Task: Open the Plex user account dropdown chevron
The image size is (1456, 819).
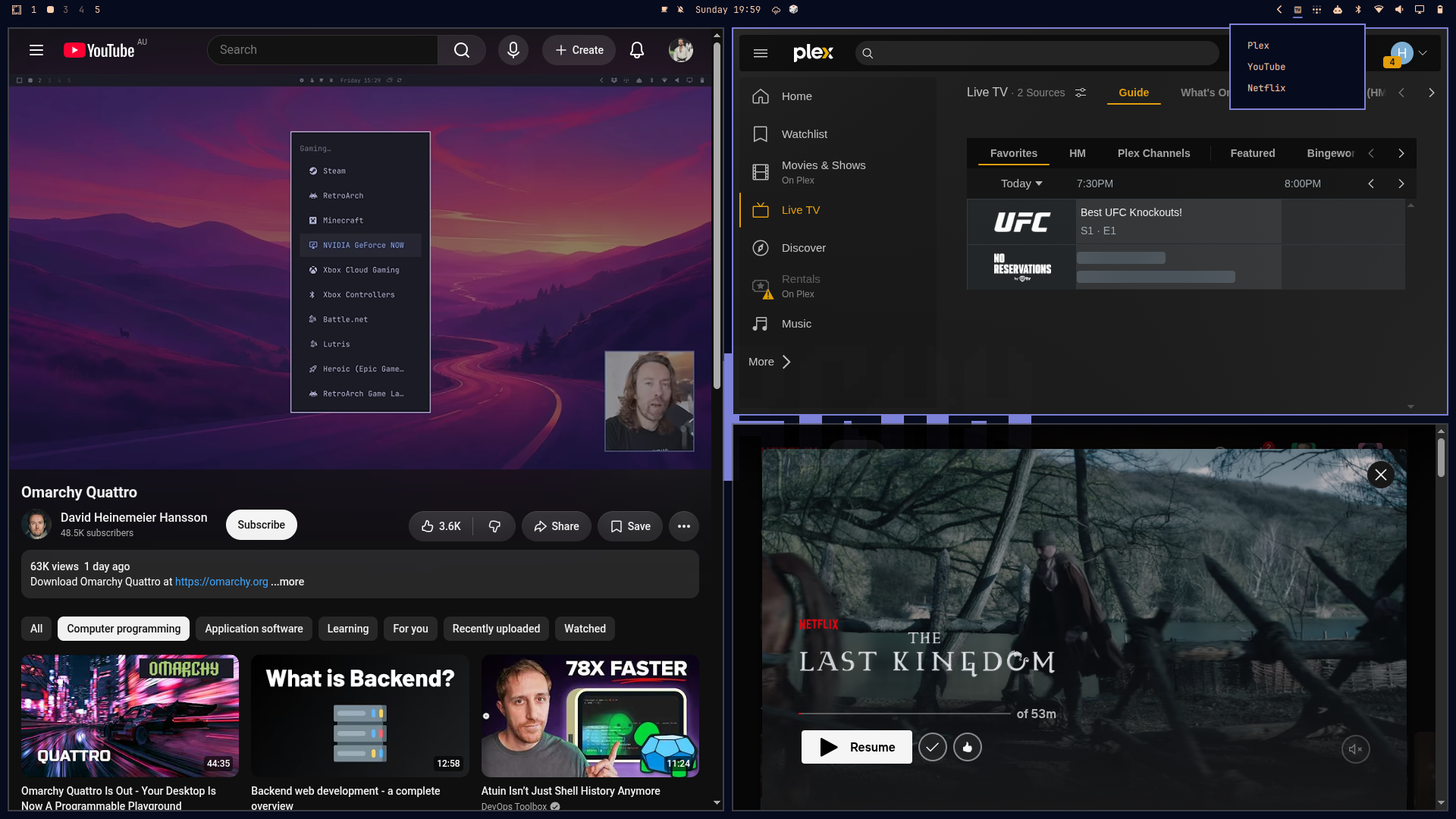Action: click(x=1423, y=53)
